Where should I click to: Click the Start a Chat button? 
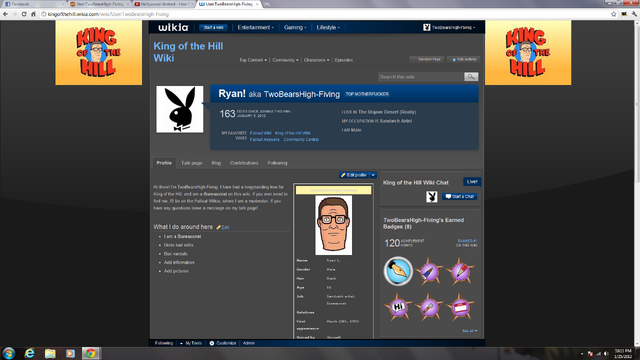pyautogui.click(x=460, y=196)
